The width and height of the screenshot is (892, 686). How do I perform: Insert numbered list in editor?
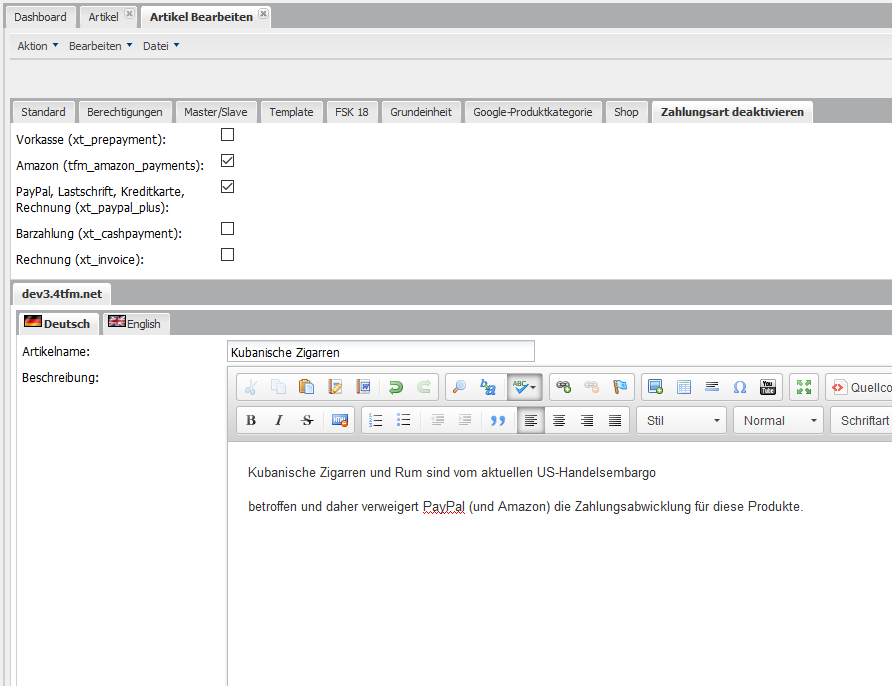[376, 421]
